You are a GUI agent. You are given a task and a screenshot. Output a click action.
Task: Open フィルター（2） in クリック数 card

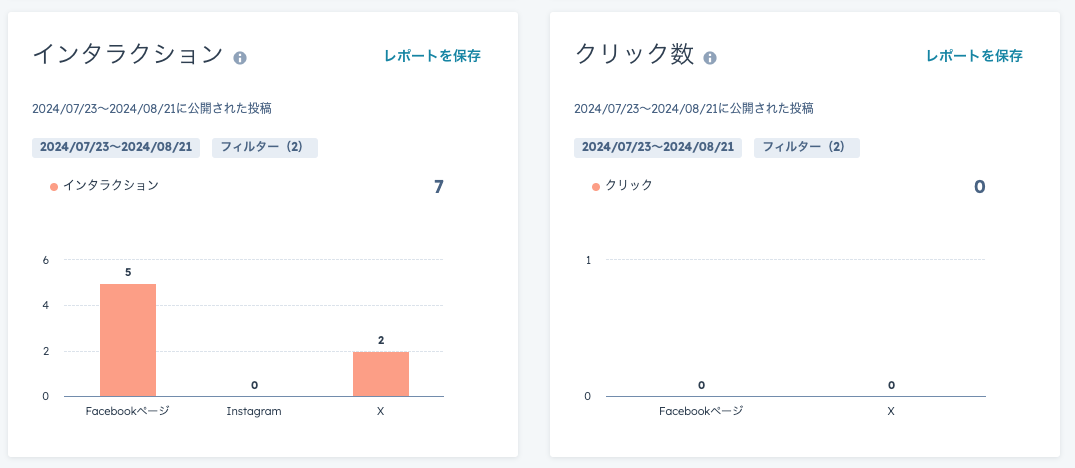(807, 147)
